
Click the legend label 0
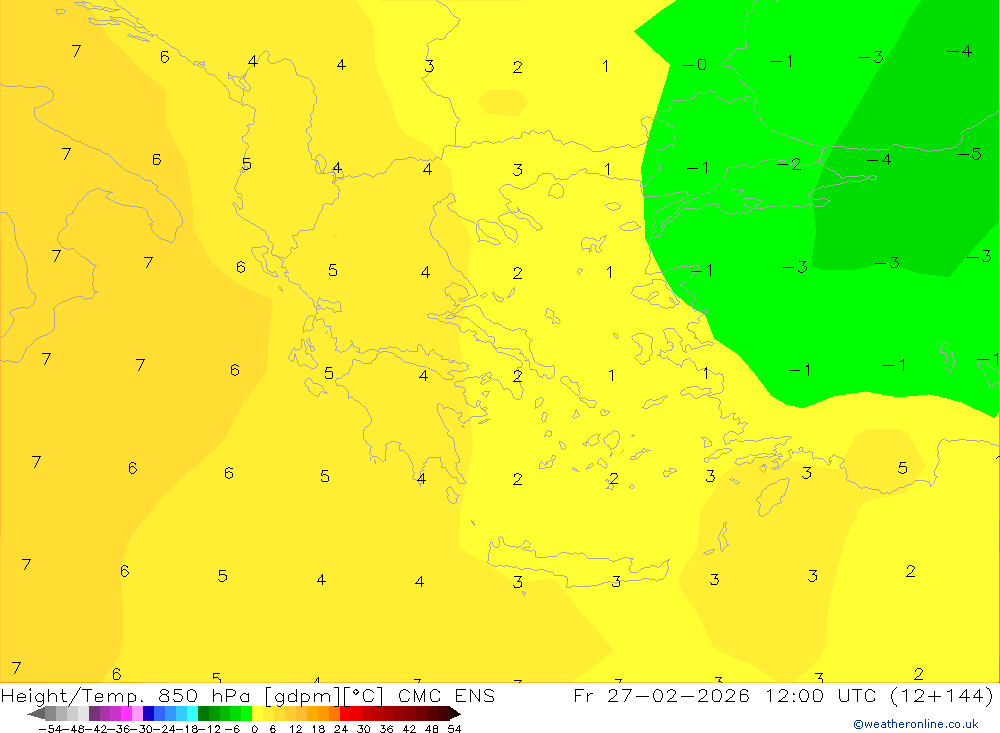(254, 729)
